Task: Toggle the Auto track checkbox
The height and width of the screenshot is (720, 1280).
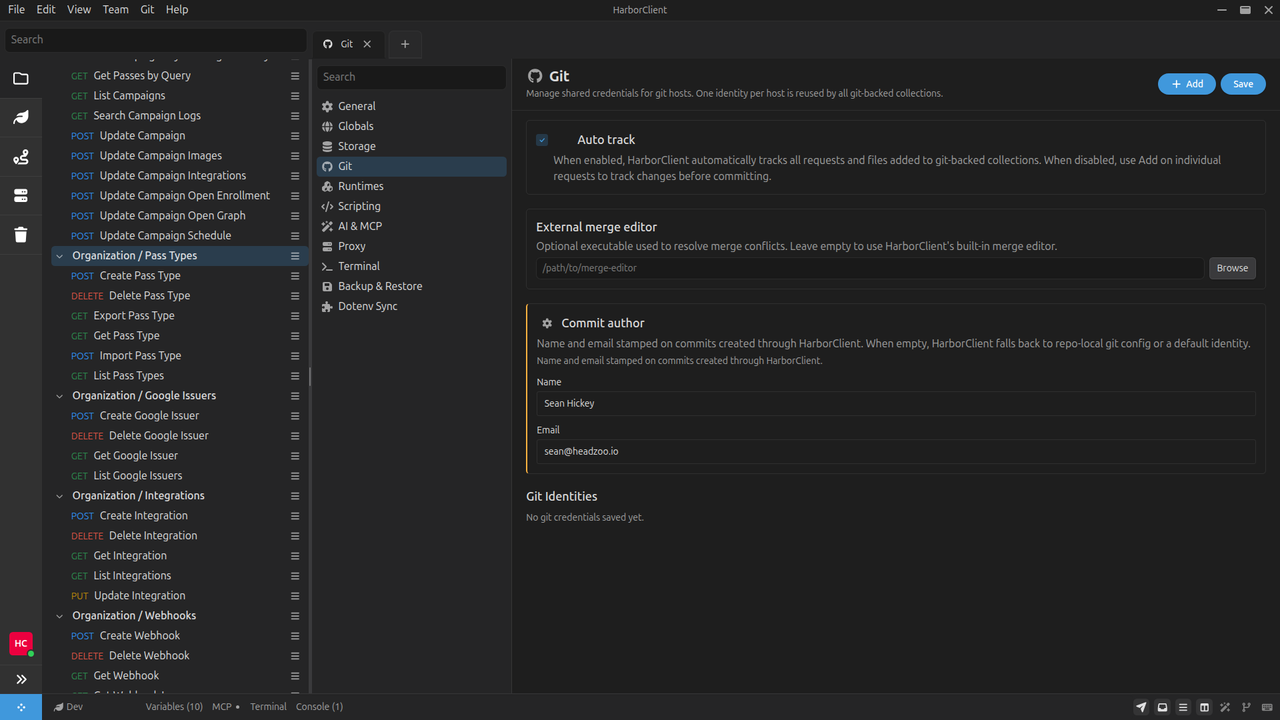Action: click(542, 140)
